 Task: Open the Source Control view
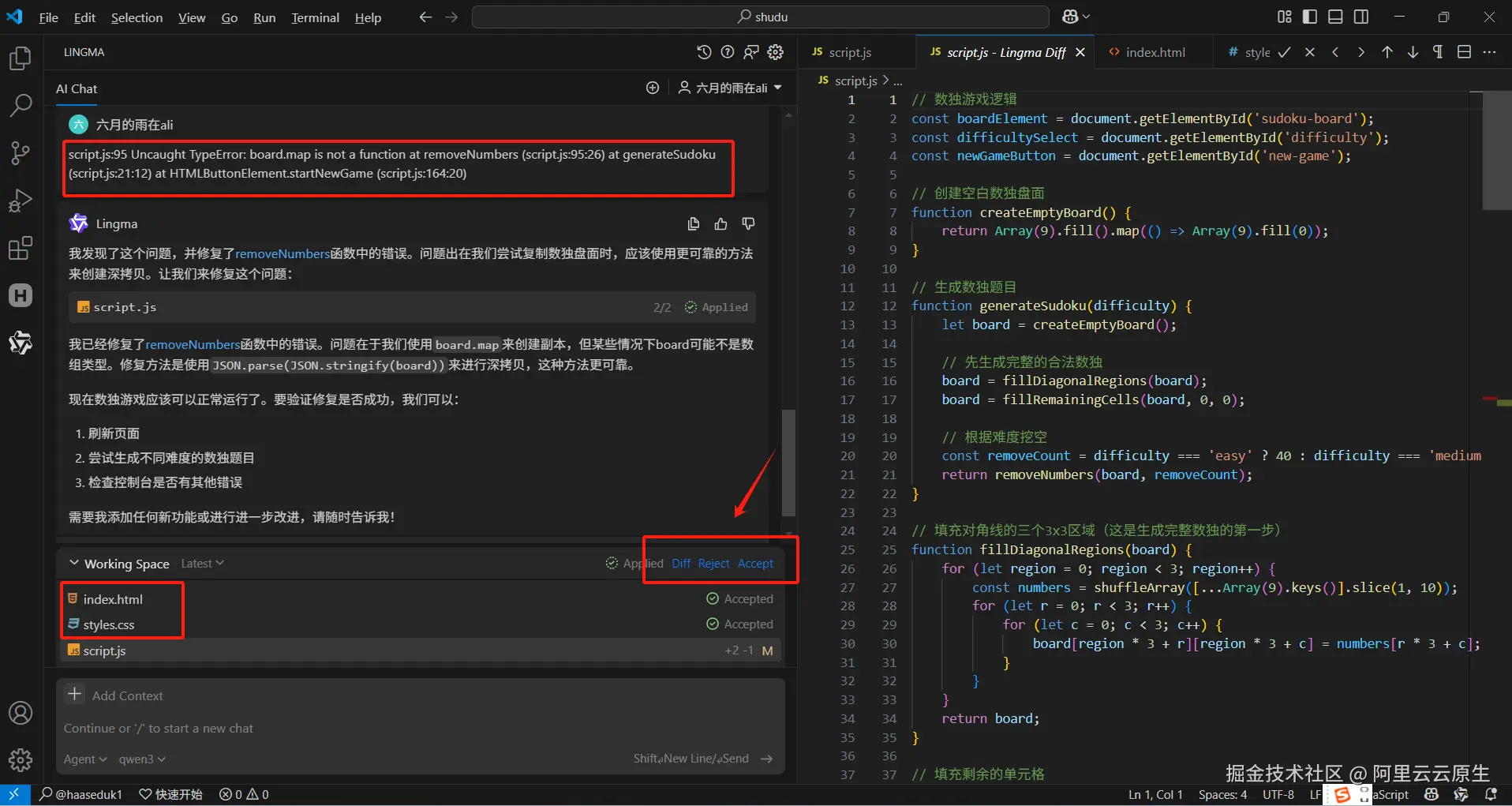coord(21,152)
